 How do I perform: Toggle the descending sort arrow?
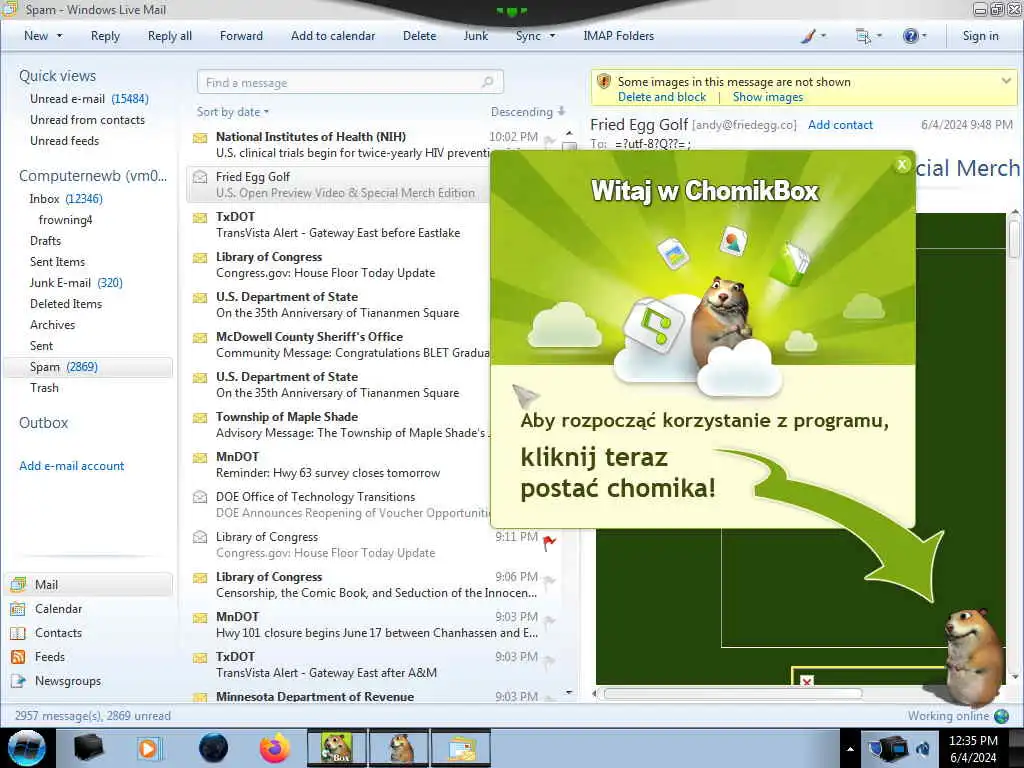coord(562,112)
